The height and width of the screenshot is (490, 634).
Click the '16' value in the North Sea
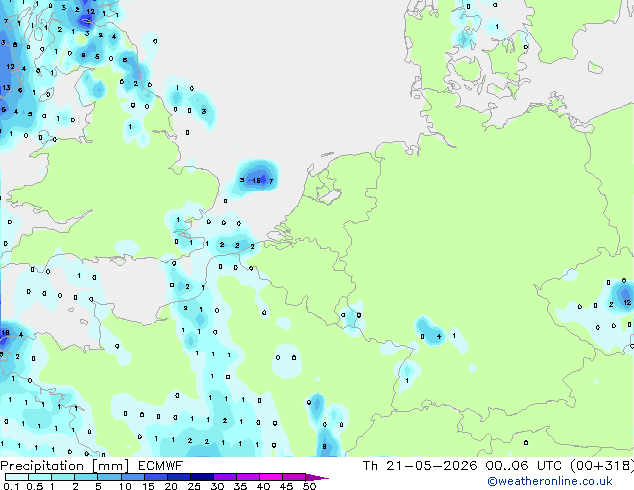tap(256, 180)
